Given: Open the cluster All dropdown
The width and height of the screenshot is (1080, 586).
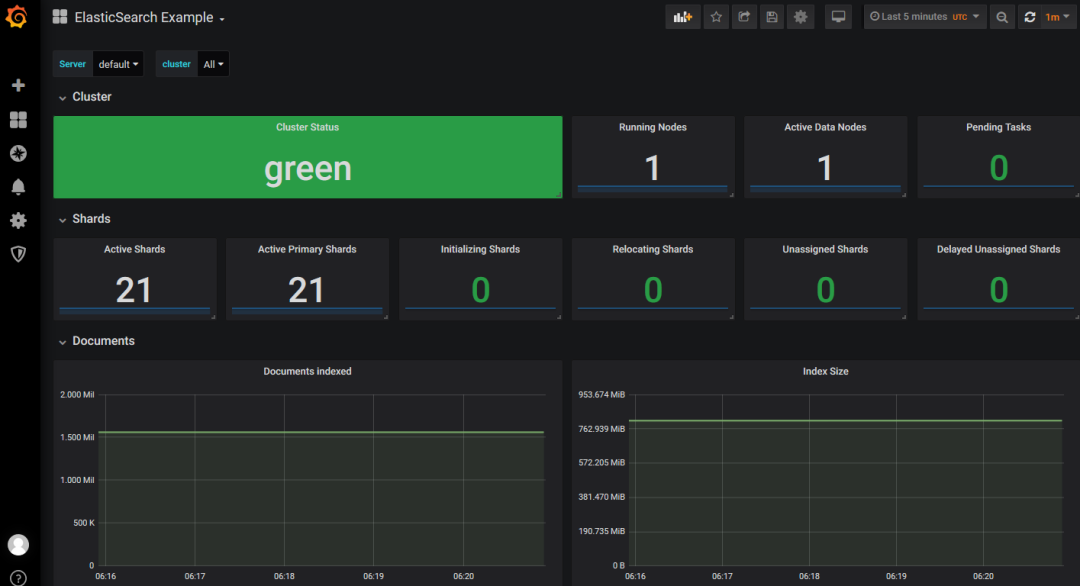Looking at the screenshot, I should (213, 64).
